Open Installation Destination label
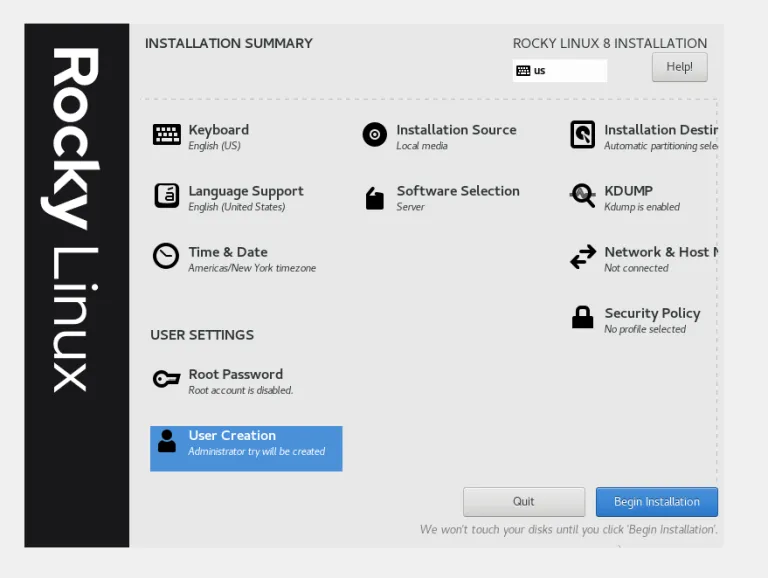The image size is (768, 578). click(x=661, y=130)
